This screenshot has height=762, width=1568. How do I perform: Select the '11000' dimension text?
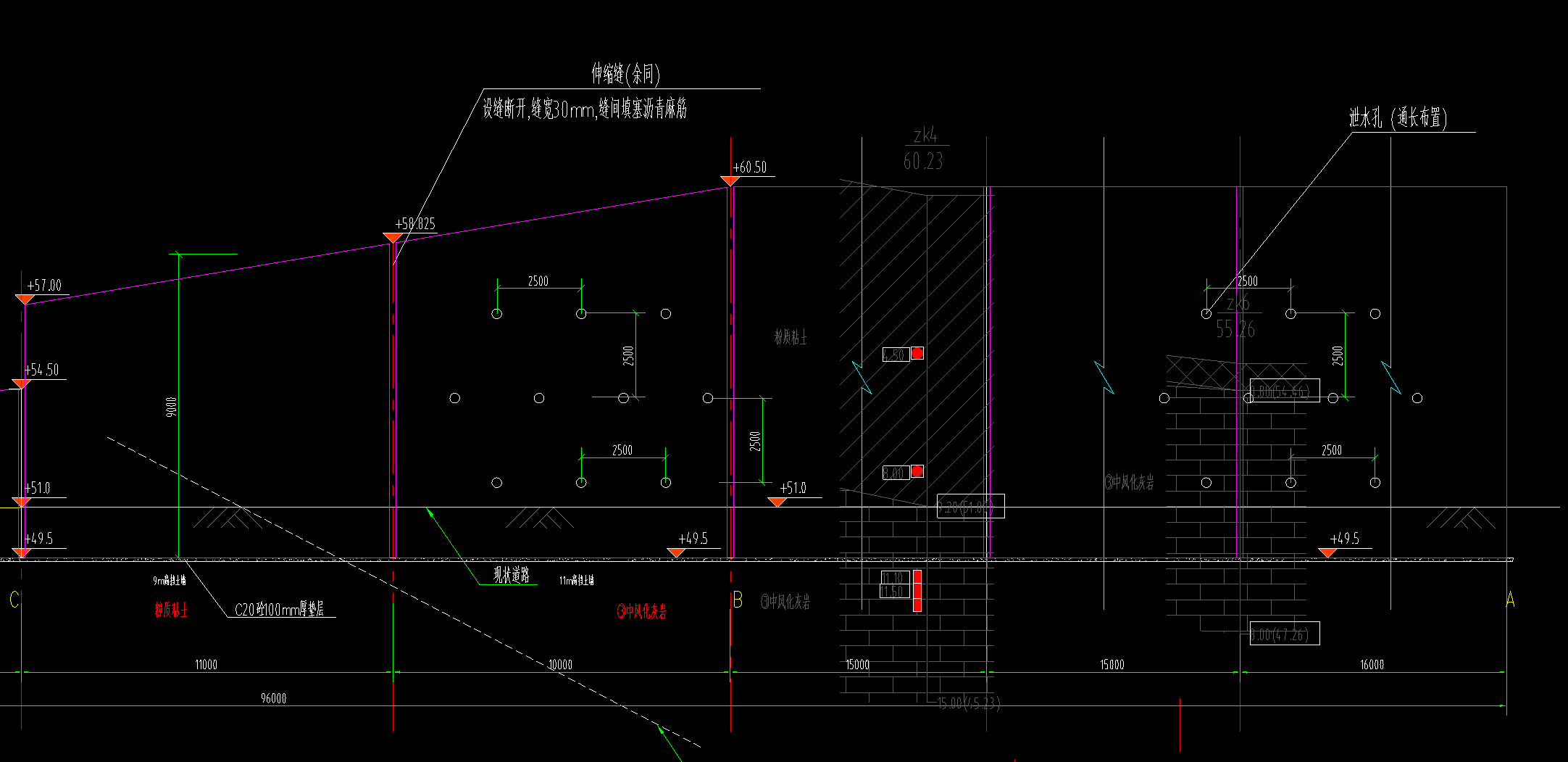(x=206, y=664)
